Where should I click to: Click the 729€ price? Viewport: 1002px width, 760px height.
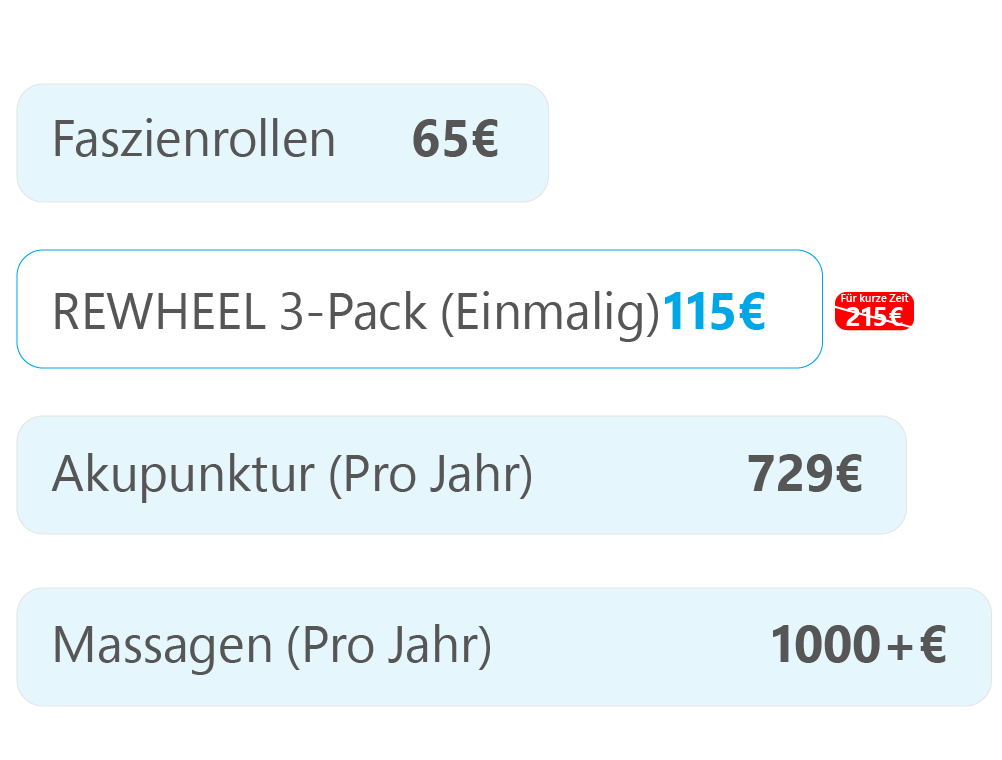[x=804, y=474]
